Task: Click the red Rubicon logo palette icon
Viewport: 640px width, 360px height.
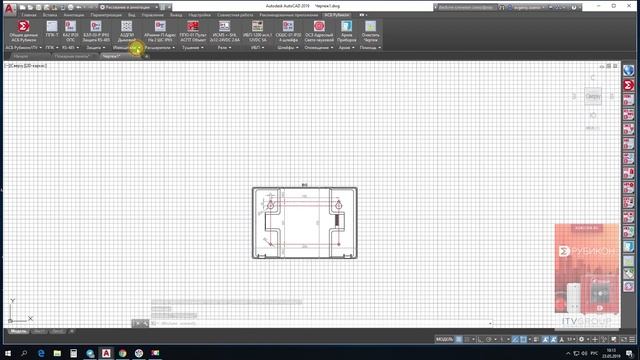Action: pos(629,85)
